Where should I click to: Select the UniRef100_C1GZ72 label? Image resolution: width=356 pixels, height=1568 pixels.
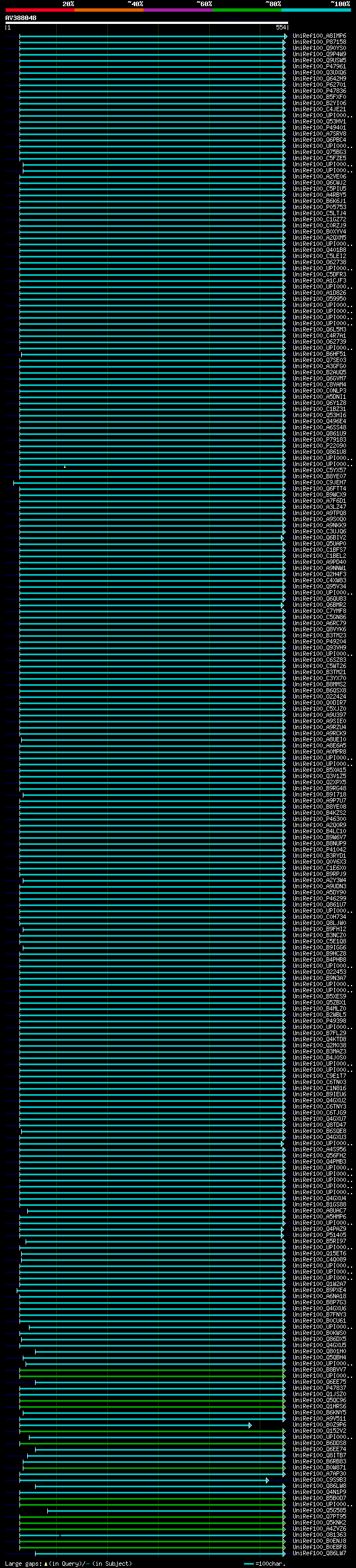319,219
